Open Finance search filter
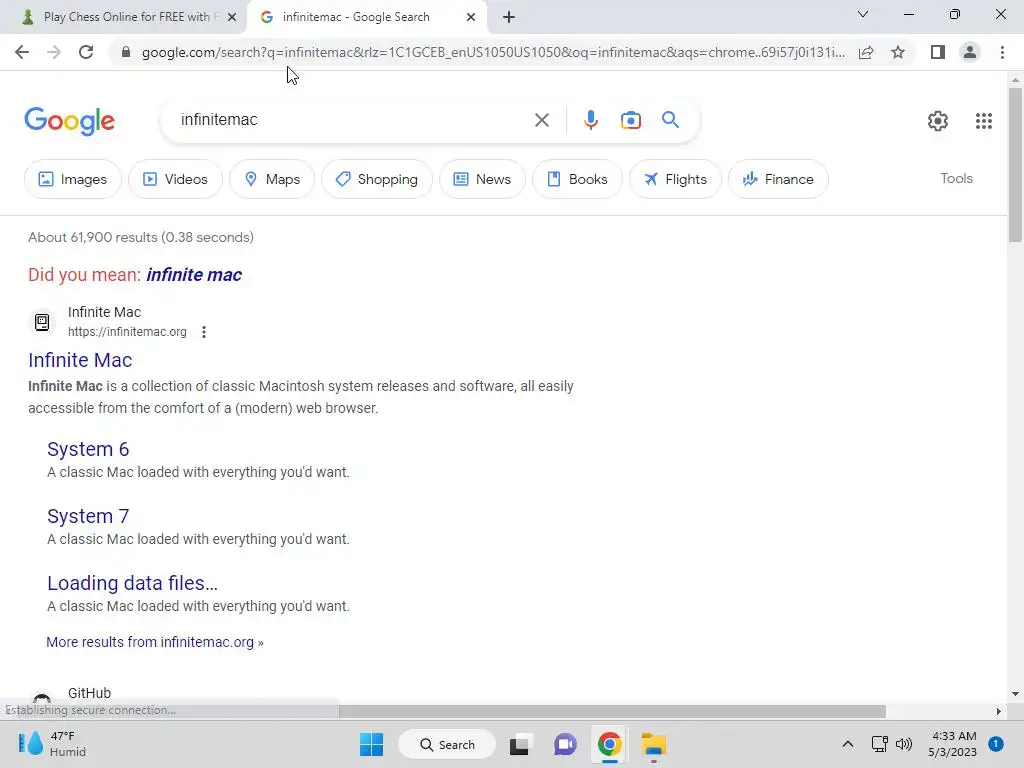Image resolution: width=1024 pixels, height=768 pixels. click(778, 179)
